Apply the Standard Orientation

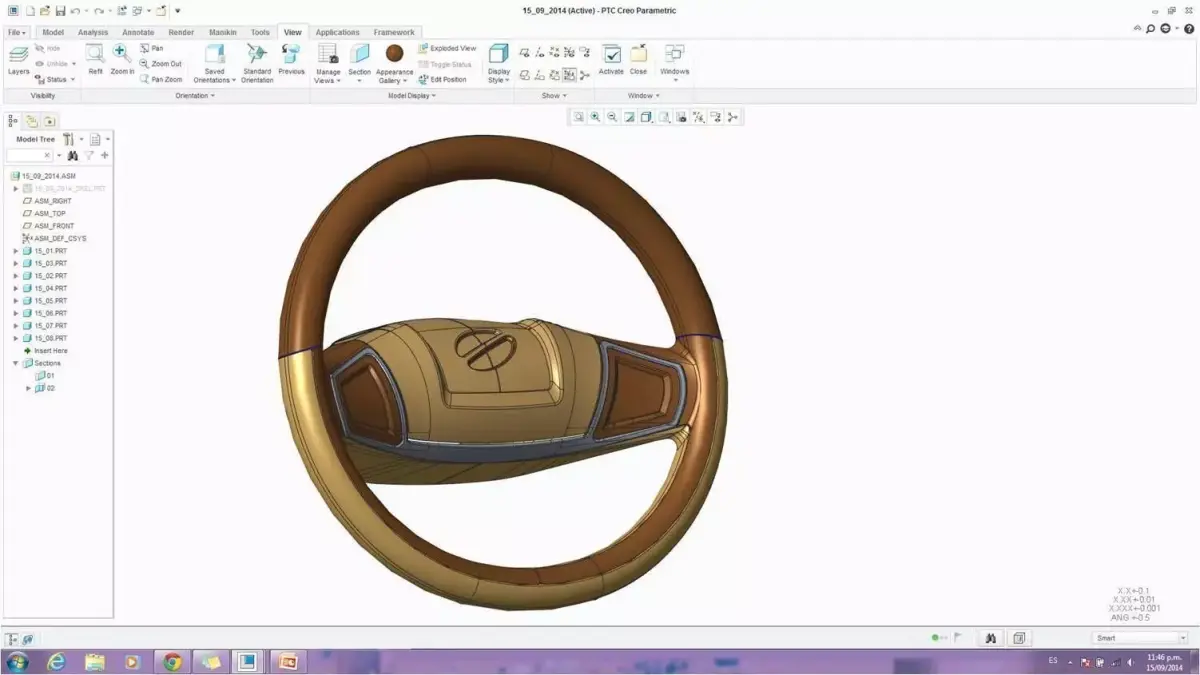click(257, 63)
